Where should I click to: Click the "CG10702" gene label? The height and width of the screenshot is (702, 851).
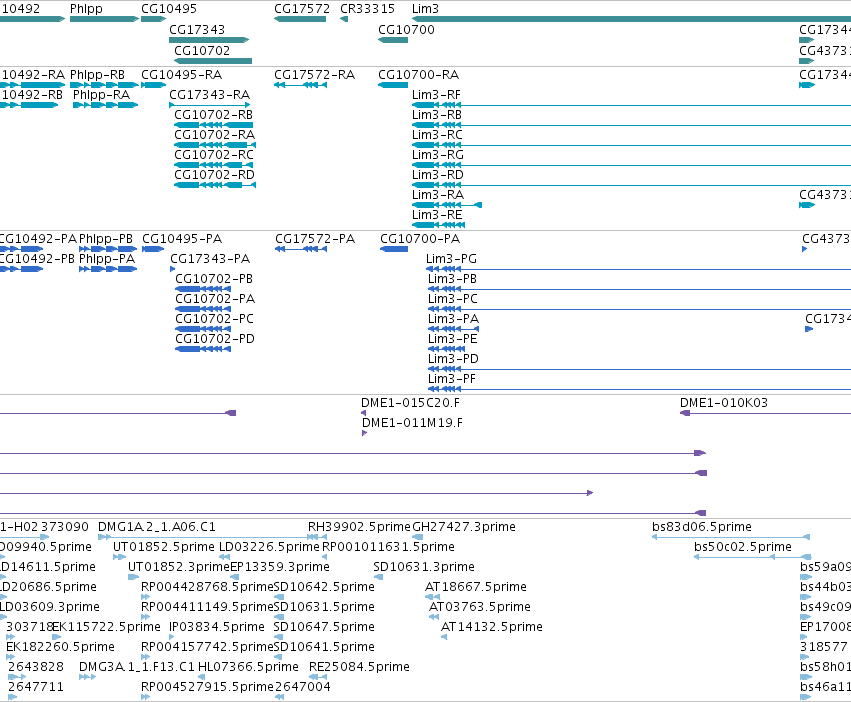pos(202,50)
